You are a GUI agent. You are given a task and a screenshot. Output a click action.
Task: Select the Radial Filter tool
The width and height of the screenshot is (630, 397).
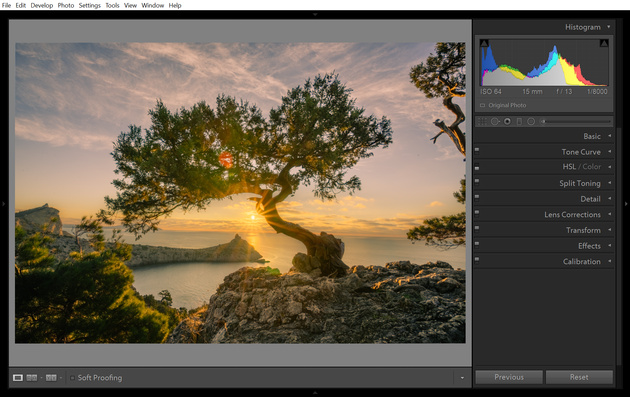[531, 121]
